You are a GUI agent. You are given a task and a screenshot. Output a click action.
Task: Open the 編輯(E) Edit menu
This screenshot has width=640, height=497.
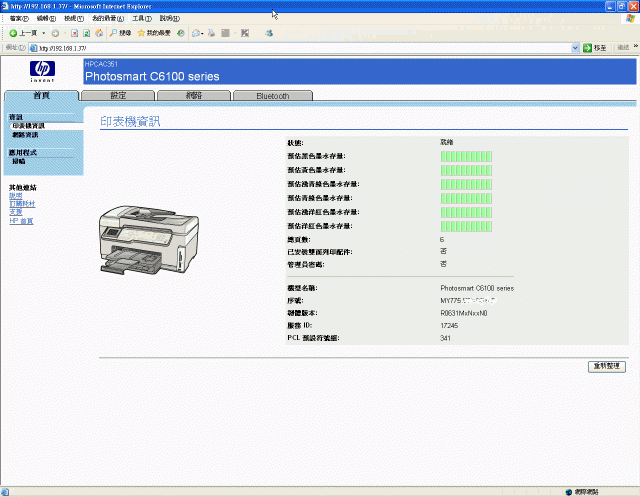(46, 18)
